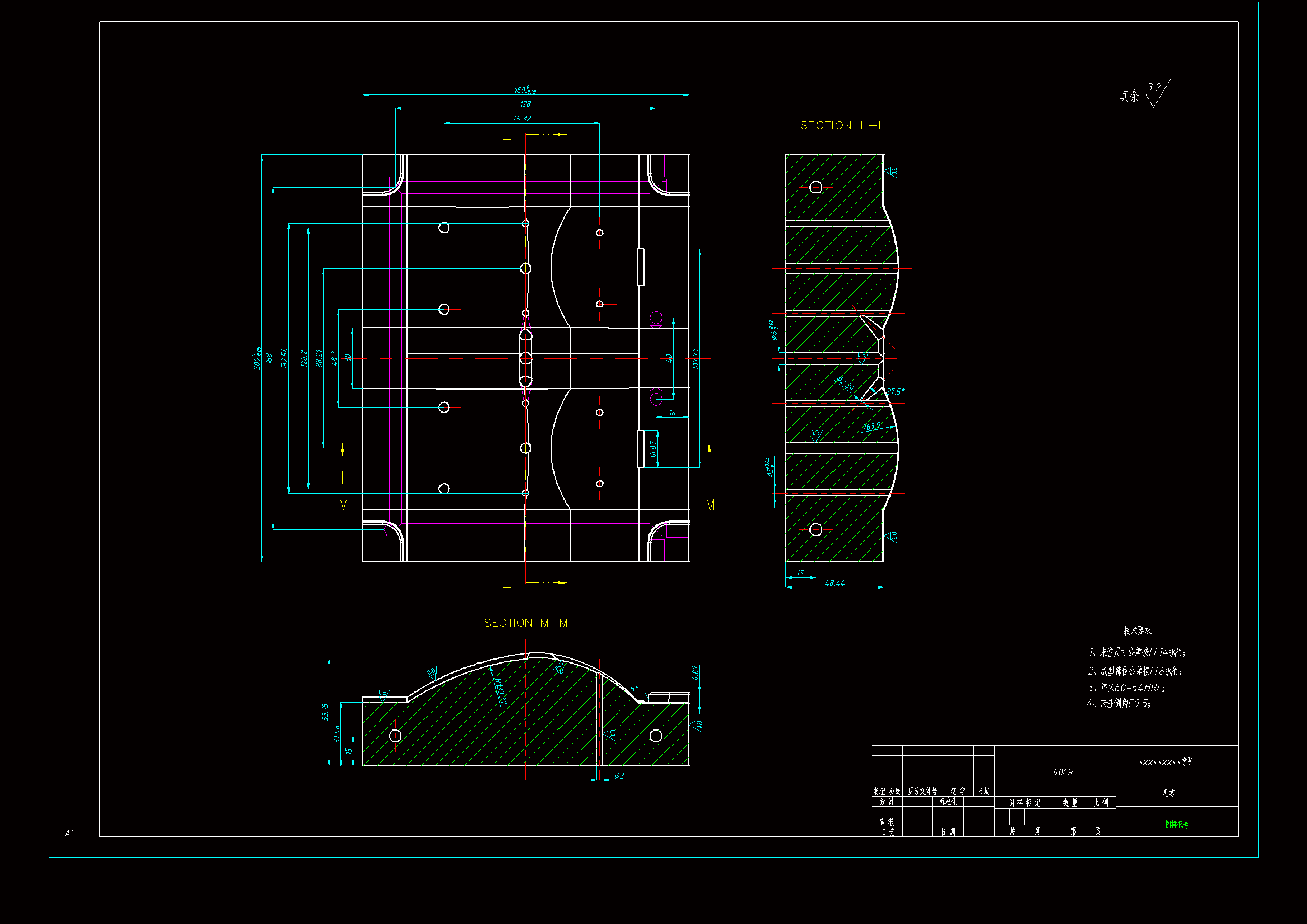Click the 技术要求 heading text
This screenshot has width=1307, height=924.
pos(1137,631)
